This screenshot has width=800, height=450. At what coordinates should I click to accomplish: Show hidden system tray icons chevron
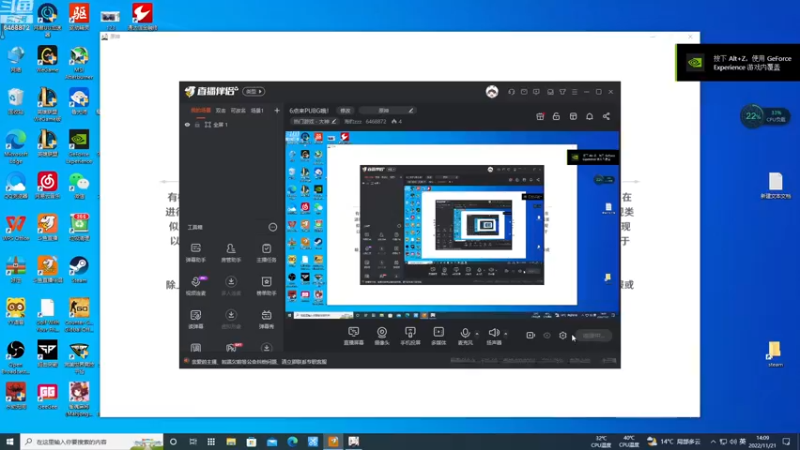(x=713, y=441)
